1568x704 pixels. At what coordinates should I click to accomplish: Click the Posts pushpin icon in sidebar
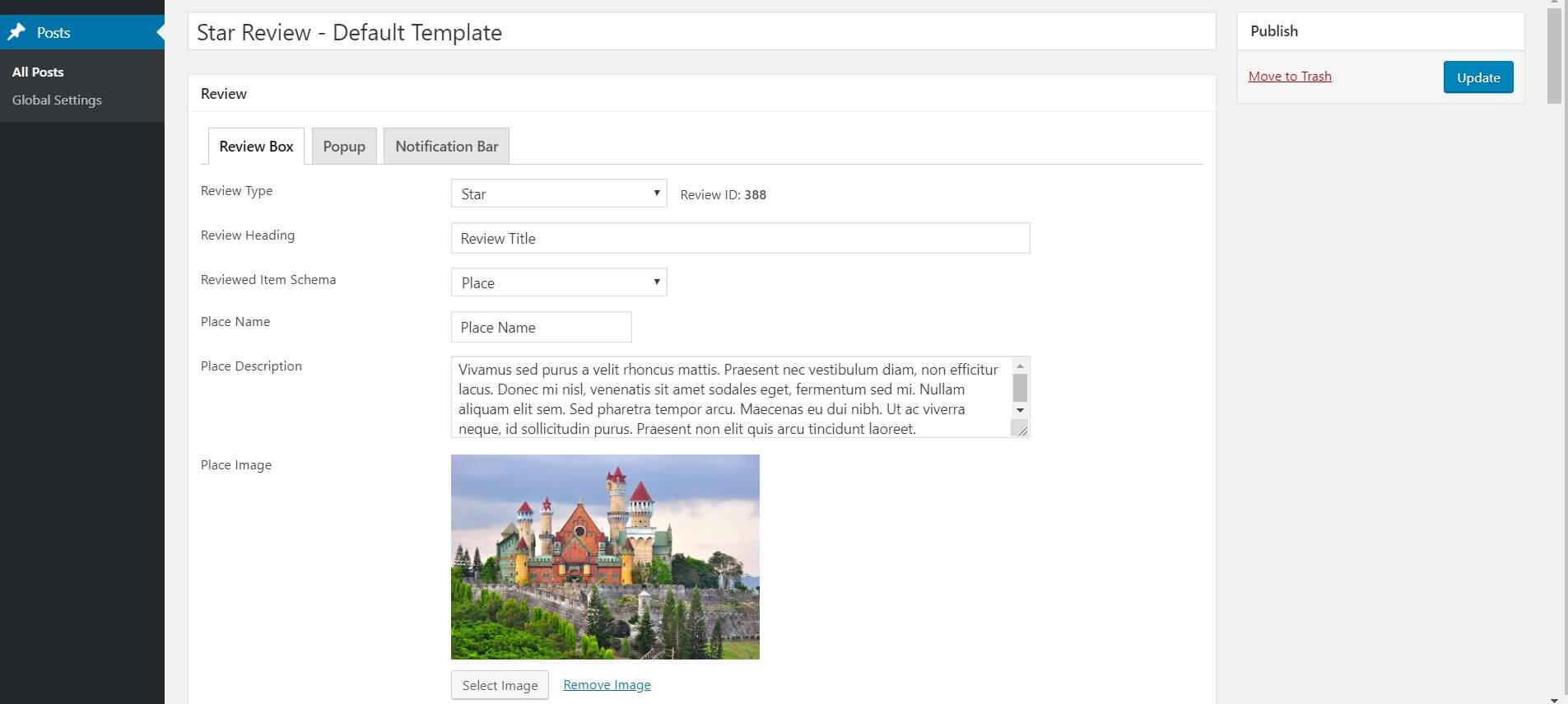(16, 32)
